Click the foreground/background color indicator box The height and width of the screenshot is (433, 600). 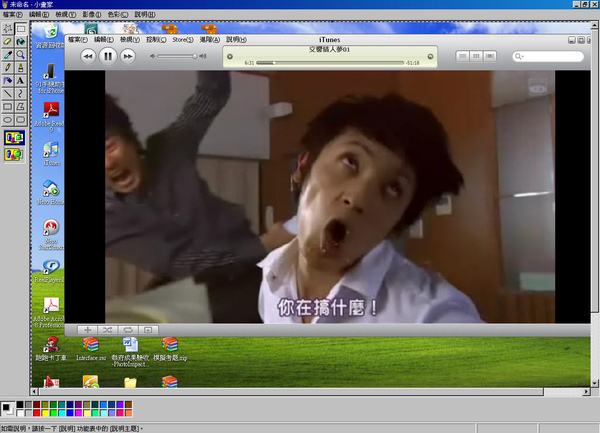pyautogui.click(x=8, y=409)
